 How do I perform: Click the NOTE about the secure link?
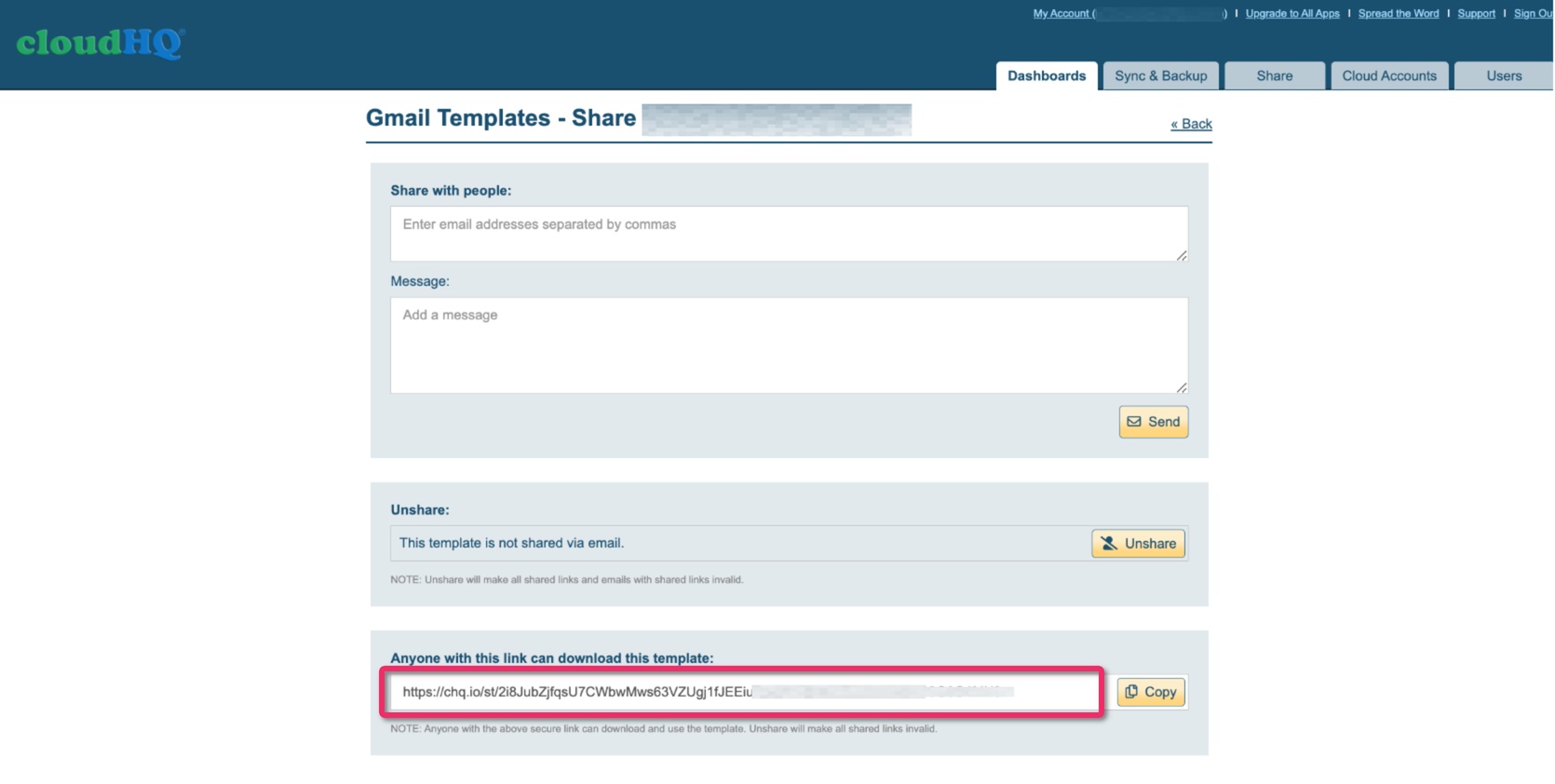coord(664,729)
